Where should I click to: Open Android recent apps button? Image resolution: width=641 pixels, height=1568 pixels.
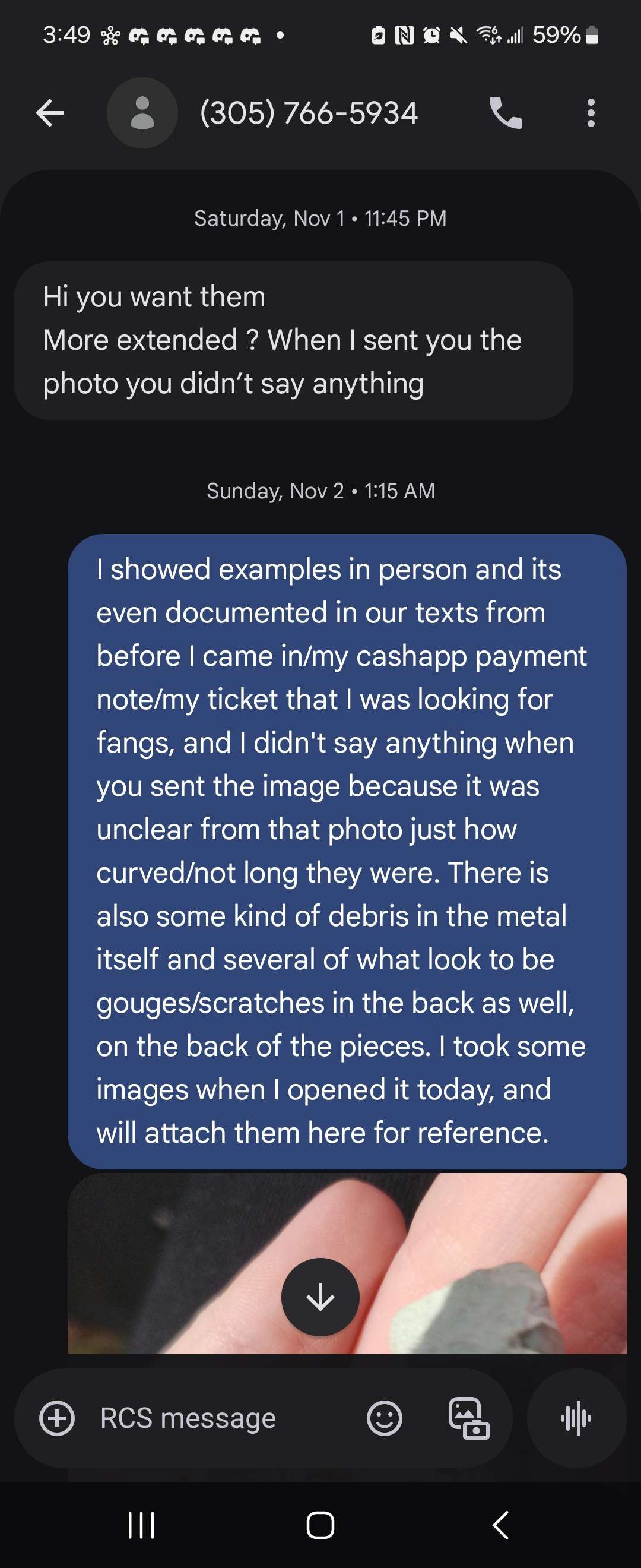pos(141,1525)
